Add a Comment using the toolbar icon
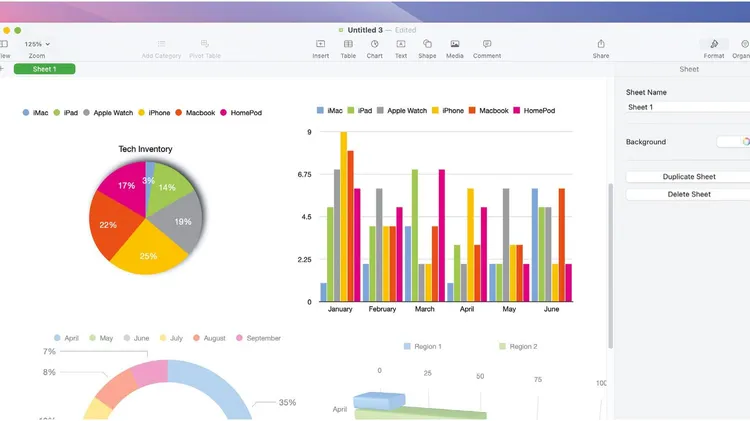Image resolution: width=750 pixels, height=421 pixels. click(x=487, y=44)
